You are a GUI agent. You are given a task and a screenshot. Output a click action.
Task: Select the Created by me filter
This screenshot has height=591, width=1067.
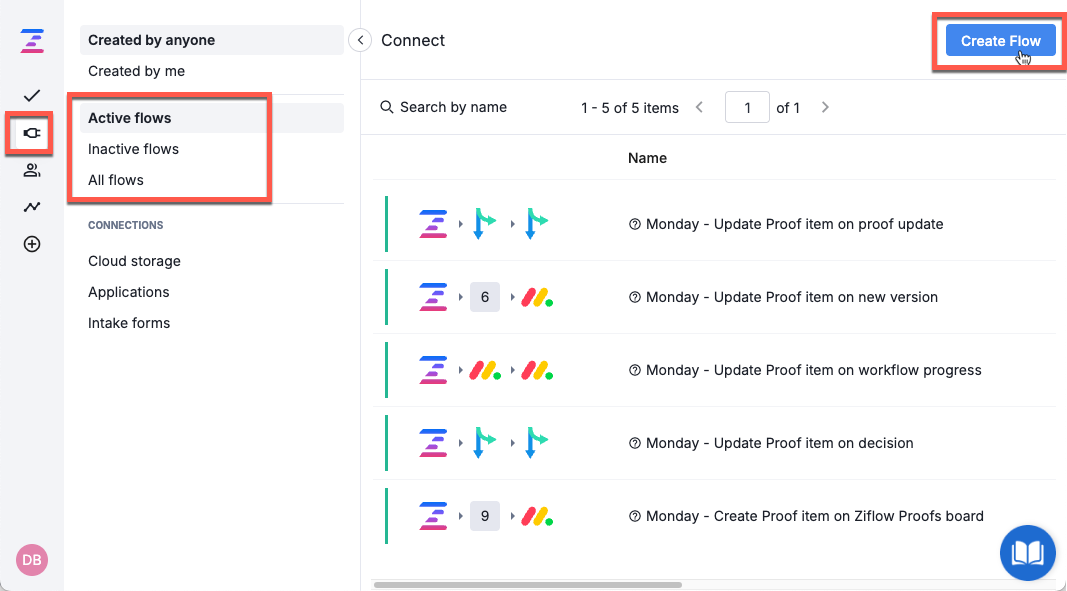(136, 71)
